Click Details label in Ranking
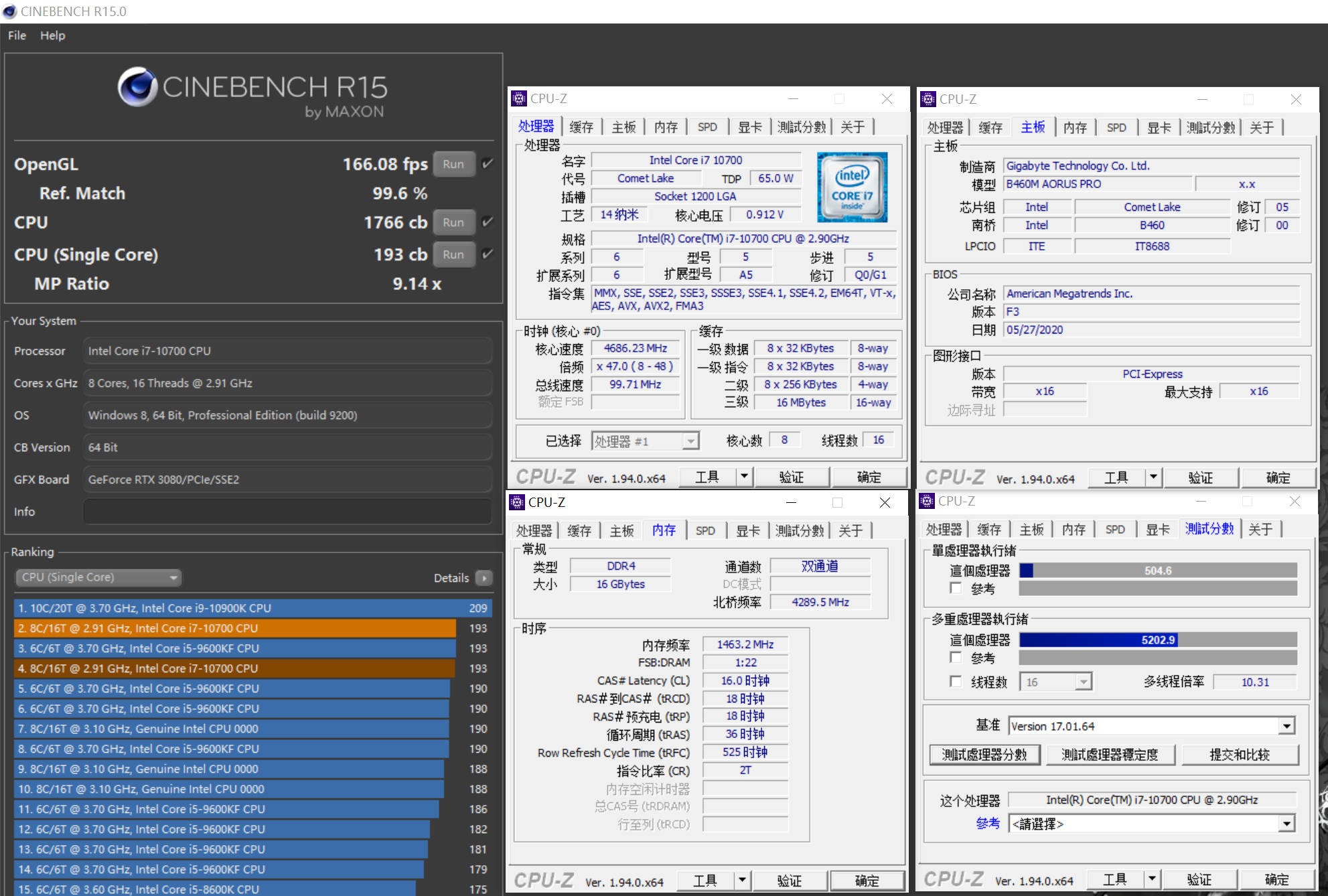 tap(451, 577)
